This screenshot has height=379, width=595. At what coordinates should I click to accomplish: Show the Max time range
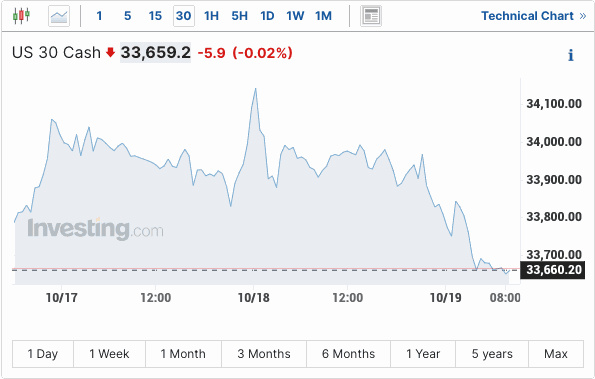pos(556,354)
